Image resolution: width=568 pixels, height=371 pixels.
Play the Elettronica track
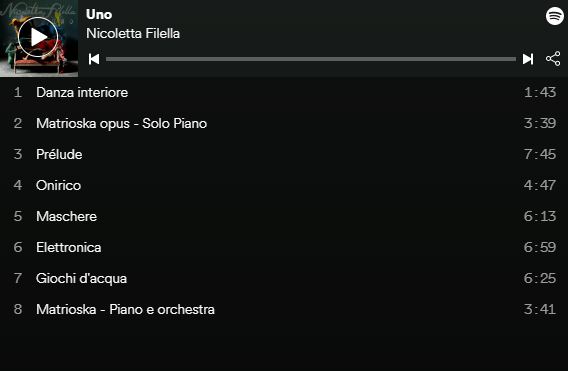click(x=284, y=247)
